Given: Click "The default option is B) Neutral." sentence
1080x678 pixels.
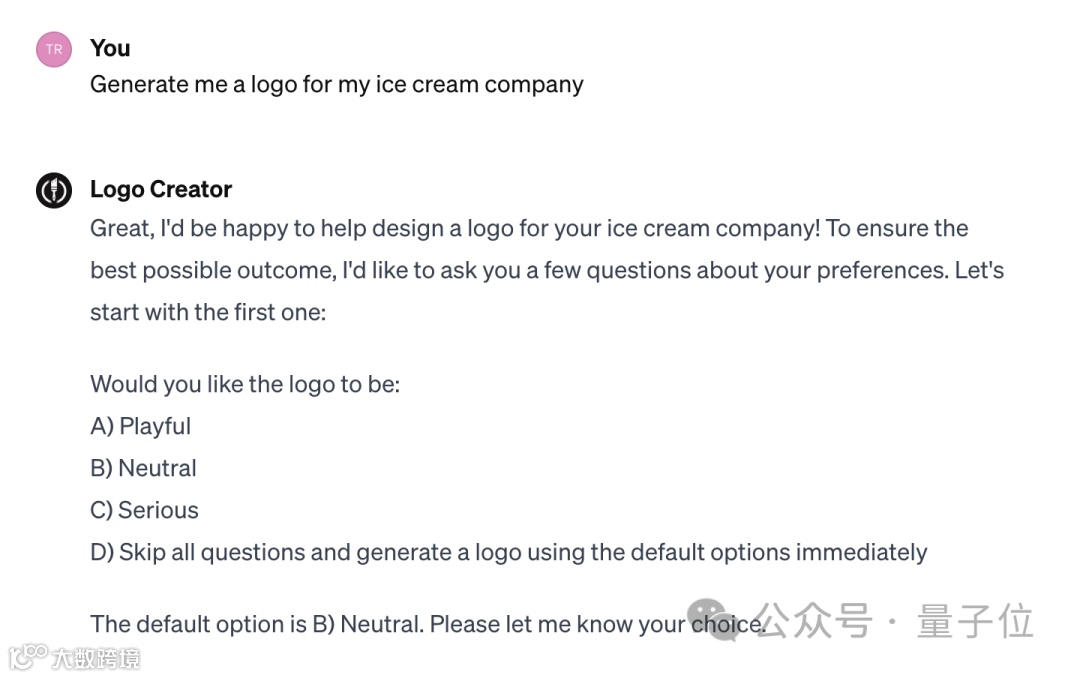Looking at the screenshot, I should point(258,624).
